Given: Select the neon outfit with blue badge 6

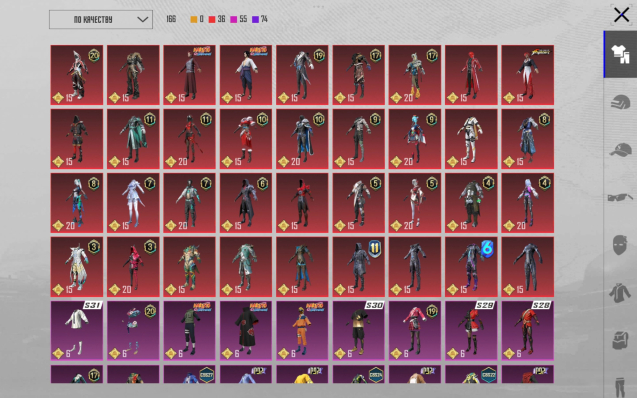Looking at the screenshot, I should click(x=471, y=267).
